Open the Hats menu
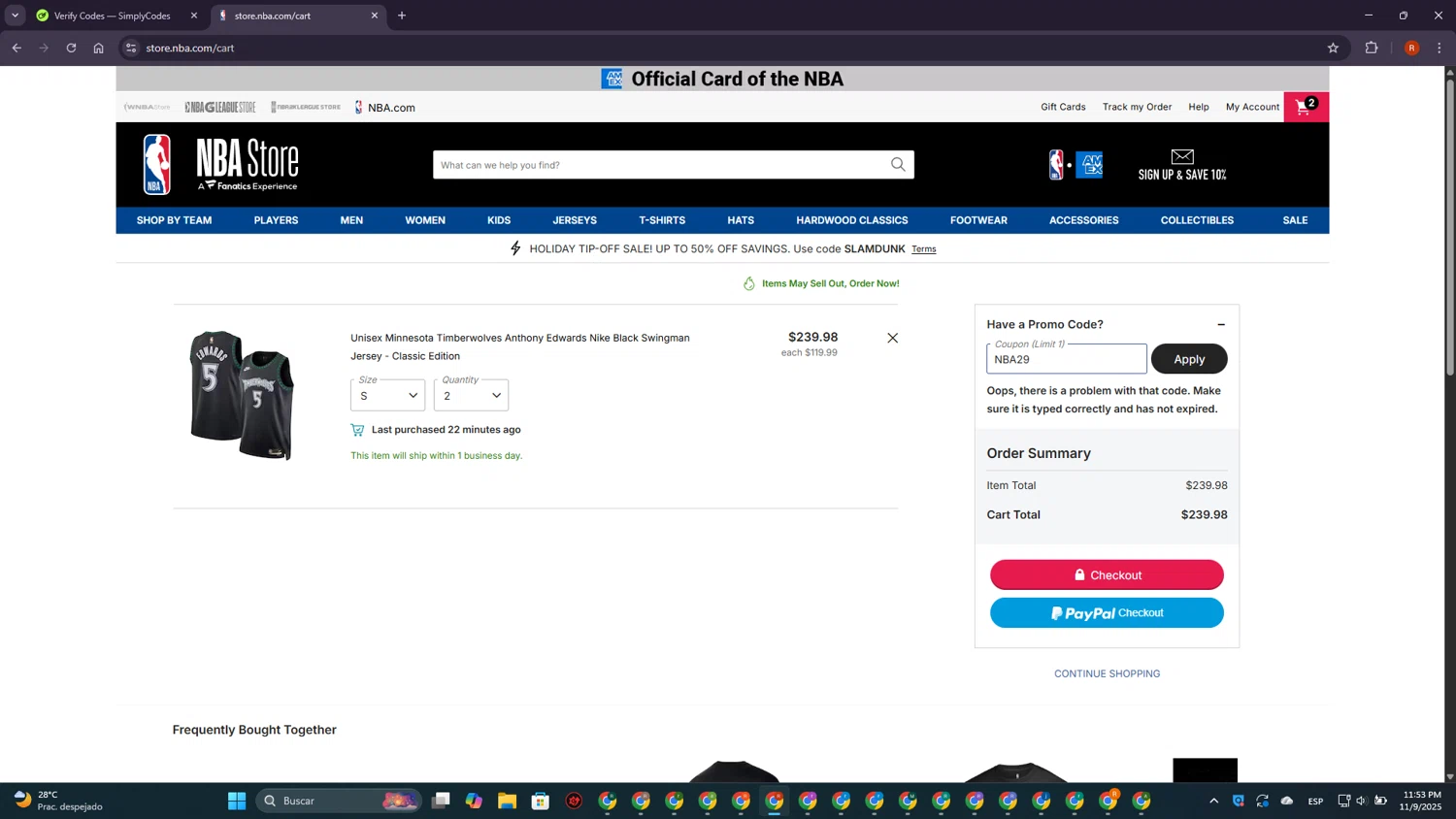This screenshot has width=1456, height=819. [741, 220]
